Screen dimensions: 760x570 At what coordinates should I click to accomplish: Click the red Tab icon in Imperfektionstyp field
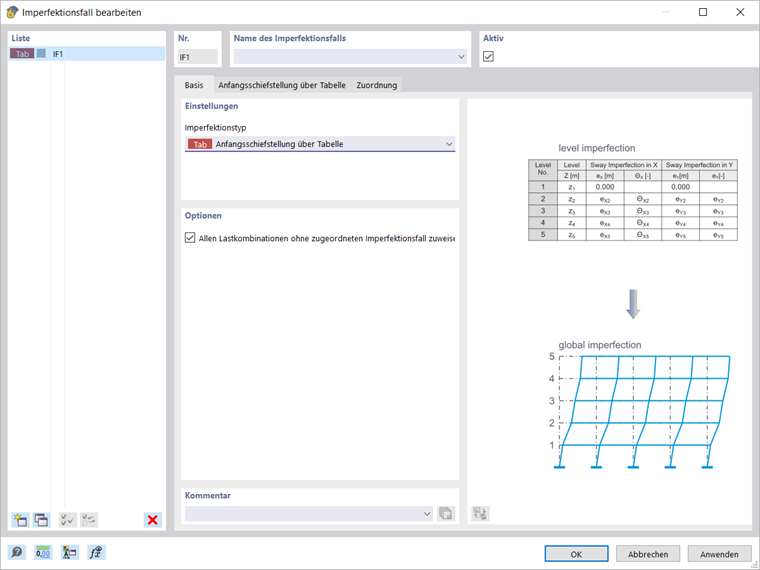coord(200,144)
